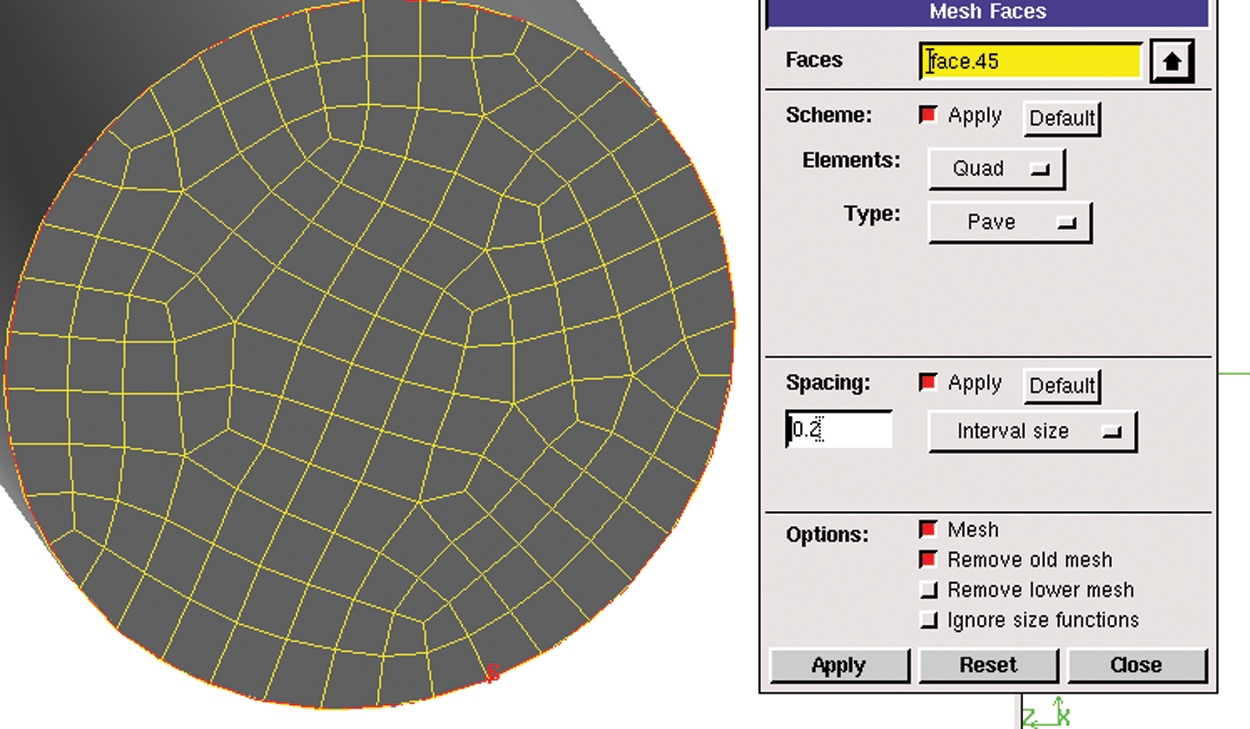Click the Mesh Faces title bar
The width and height of the screenshot is (1250, 729).
(987, 13)
